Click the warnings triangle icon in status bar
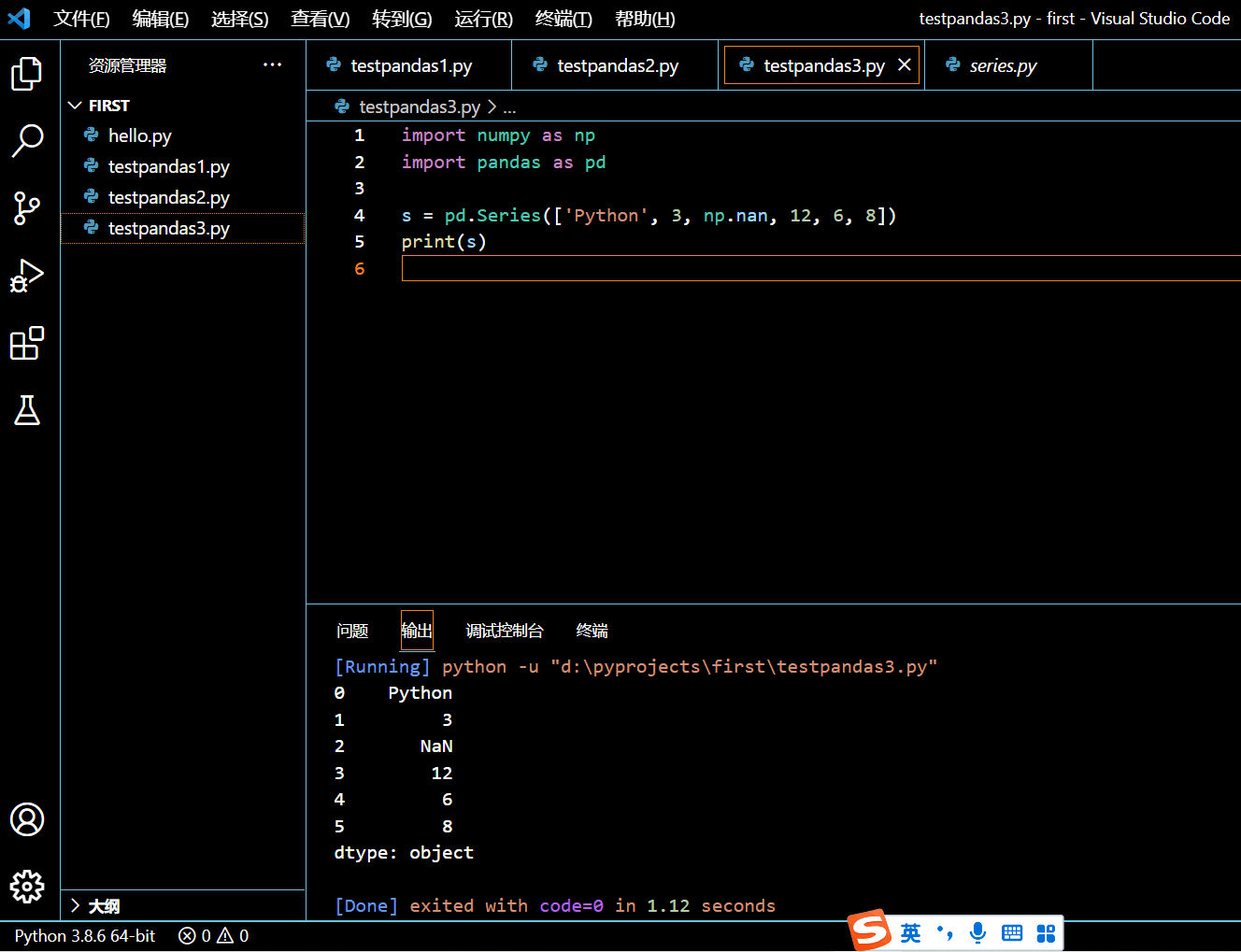1241x952 pixels. coord(225,935)
